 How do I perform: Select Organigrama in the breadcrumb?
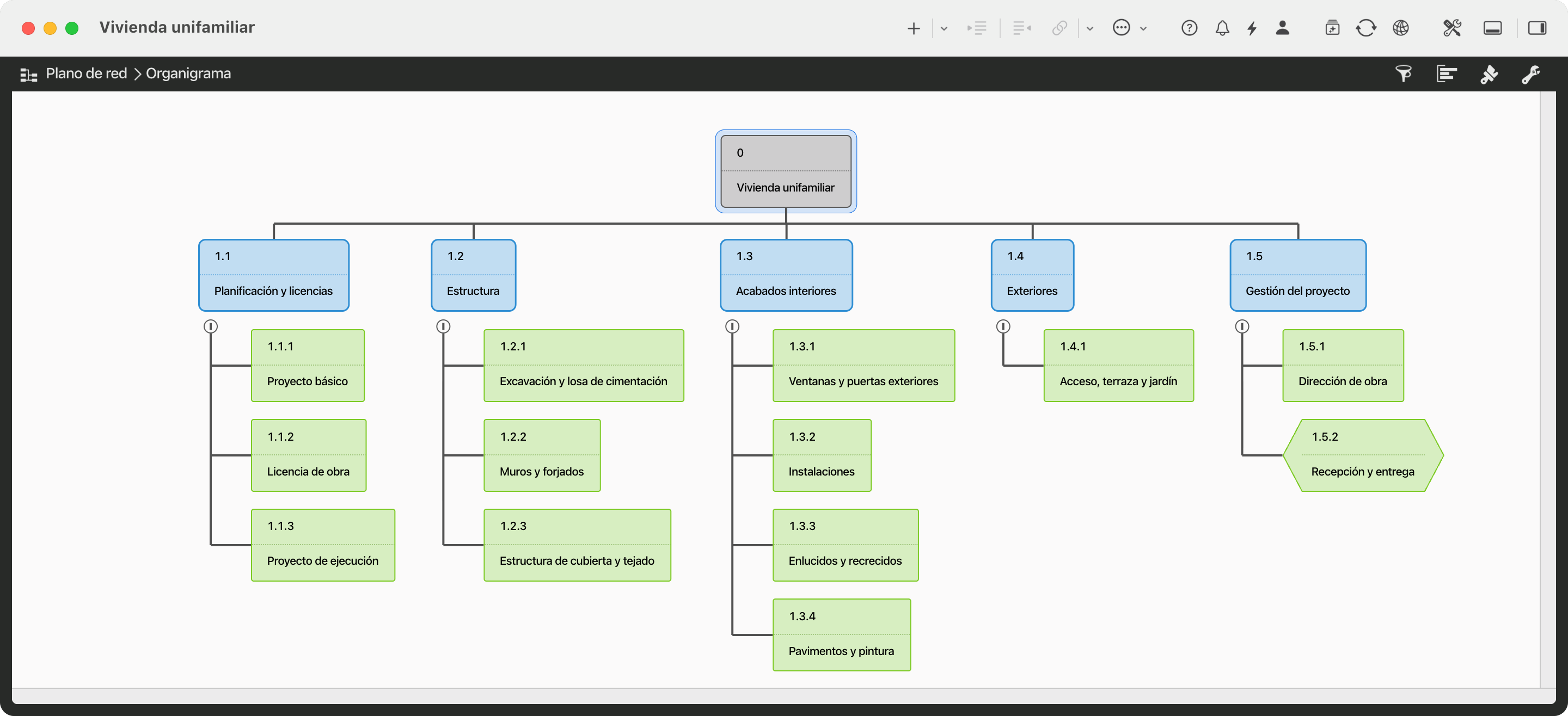click(188, 73)
